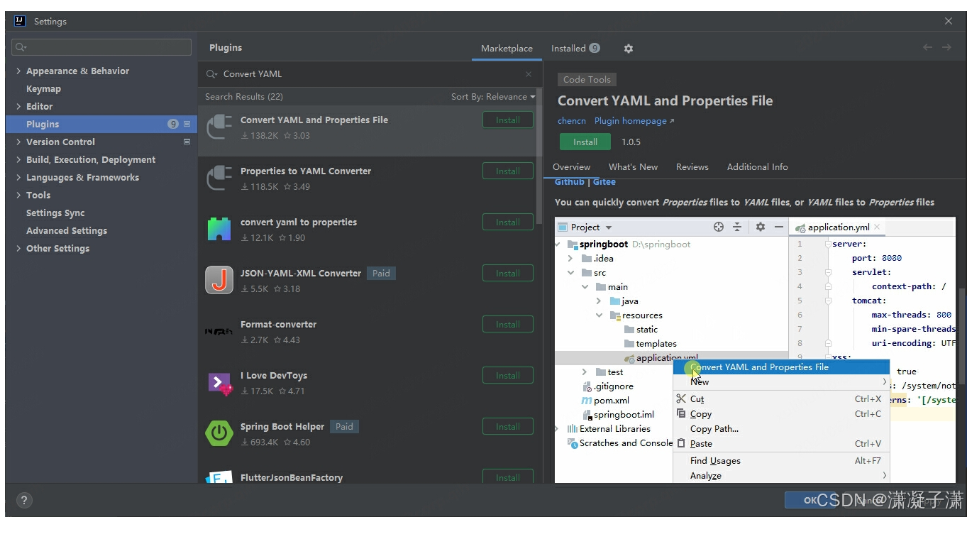Screen dimensions: 975x539
Task: Click the Version Control row project icon
Action: (187, 142)
